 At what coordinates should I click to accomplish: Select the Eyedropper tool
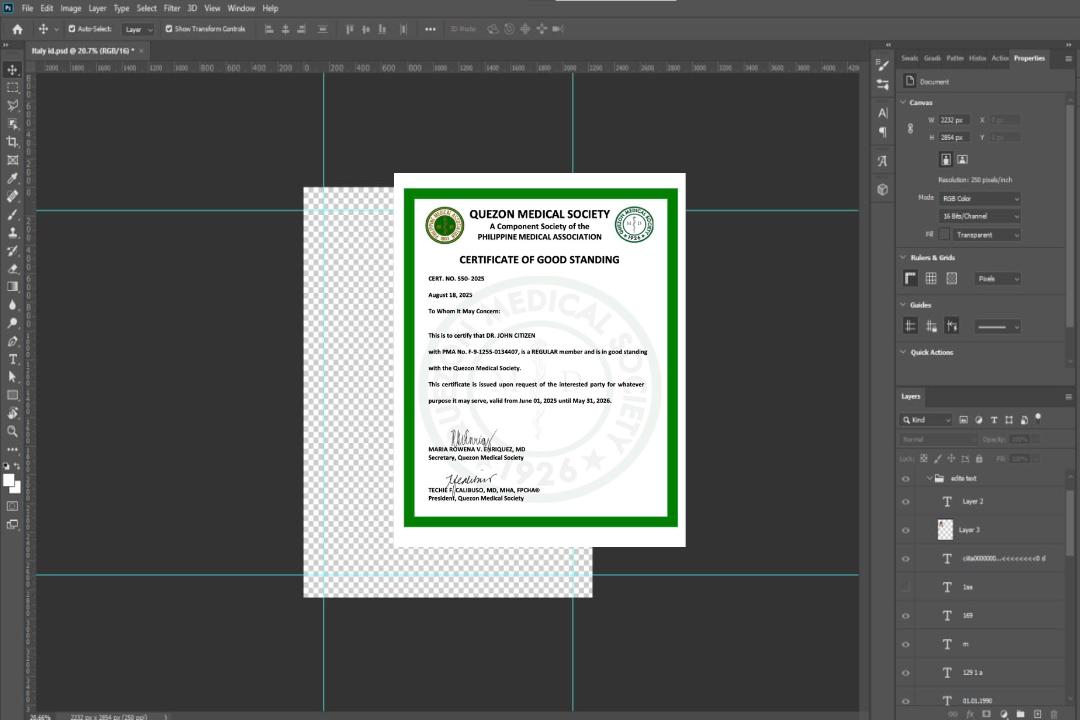tap(12, 178)
